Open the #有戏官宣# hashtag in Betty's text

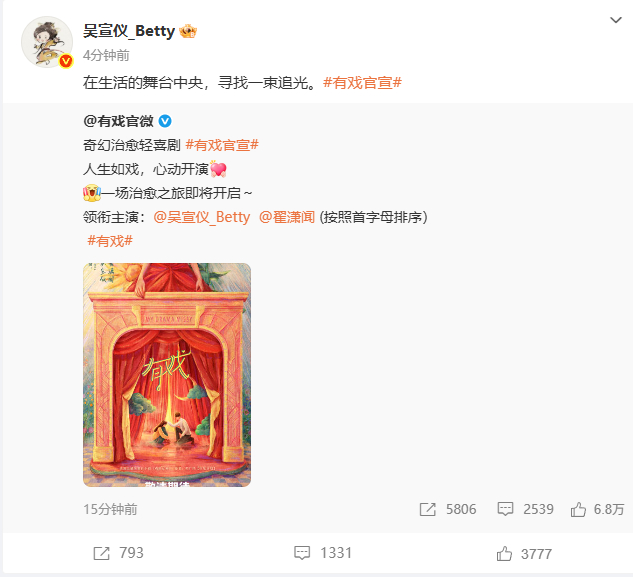click(362, 83)
